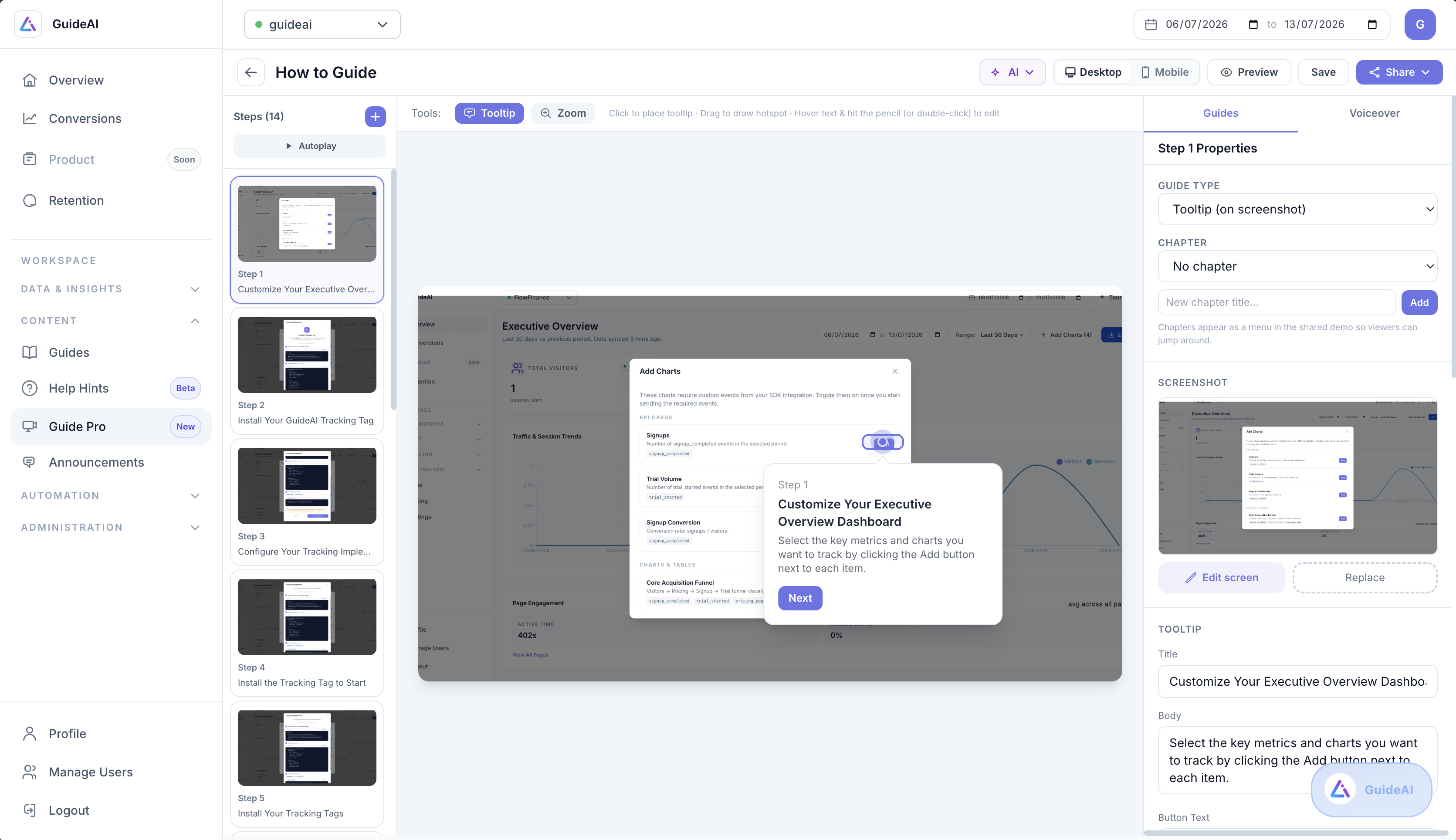
Task: Click the G user avatar
Action: (1420, 24)
